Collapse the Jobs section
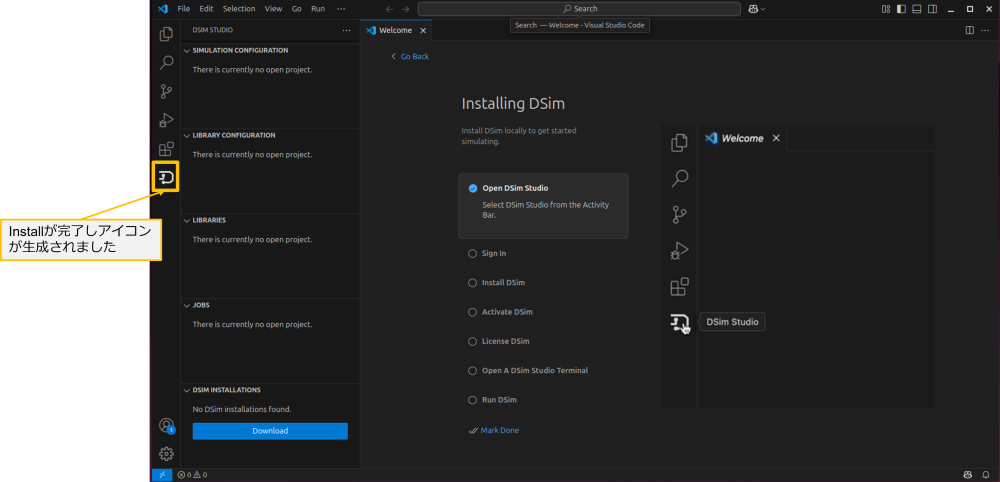 [x=270, y=305]
